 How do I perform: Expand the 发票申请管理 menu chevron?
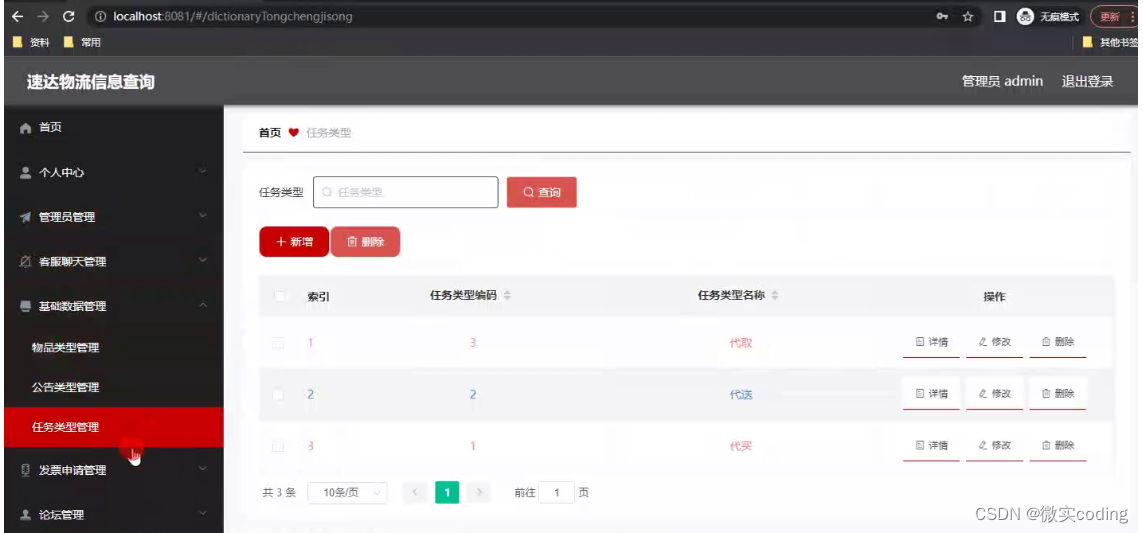pyautogui.click(x=203, y=469)
